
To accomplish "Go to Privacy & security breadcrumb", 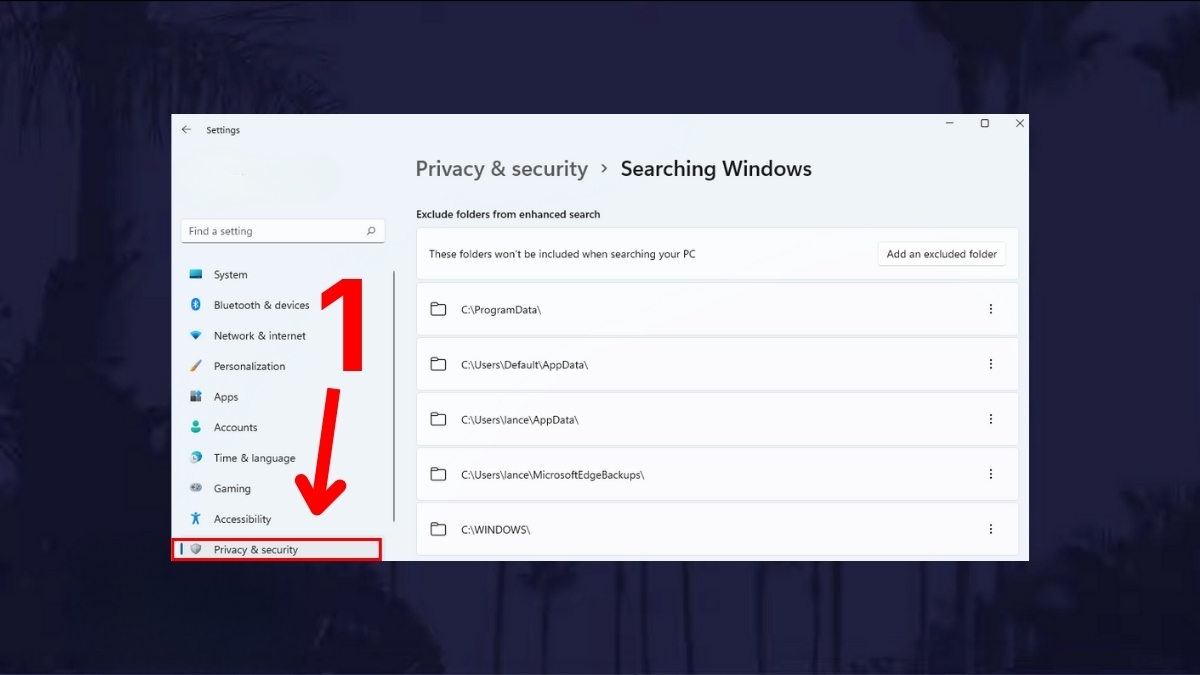I will tap(501, 169).
